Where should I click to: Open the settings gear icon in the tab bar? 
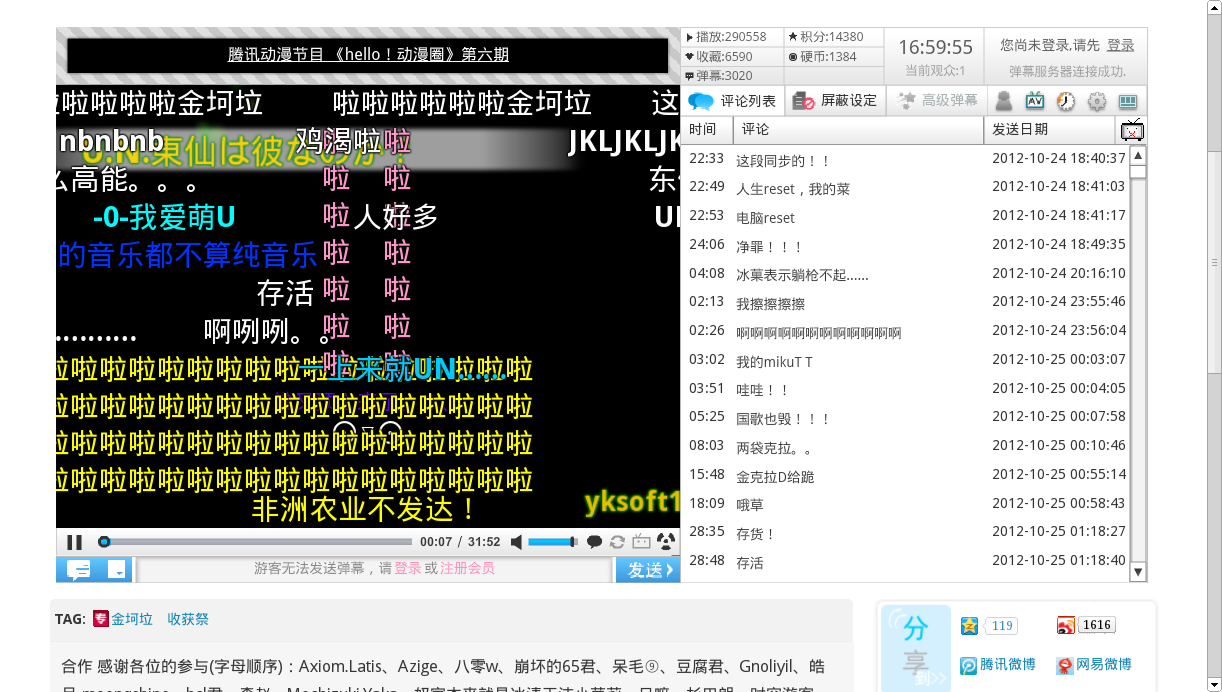point(1097,101)
